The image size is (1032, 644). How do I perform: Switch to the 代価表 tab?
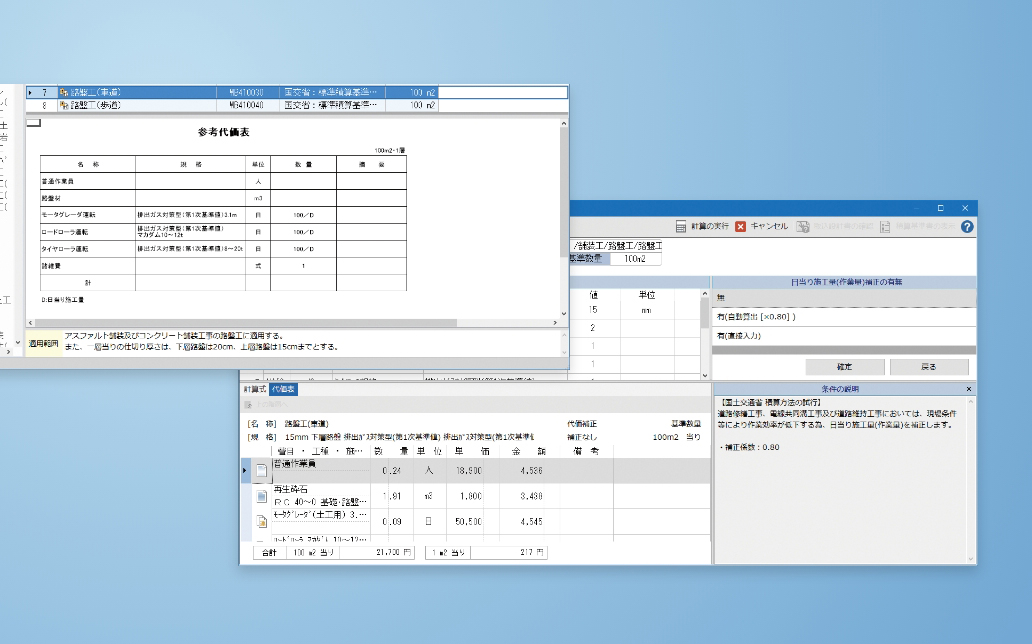coord(284,389)
